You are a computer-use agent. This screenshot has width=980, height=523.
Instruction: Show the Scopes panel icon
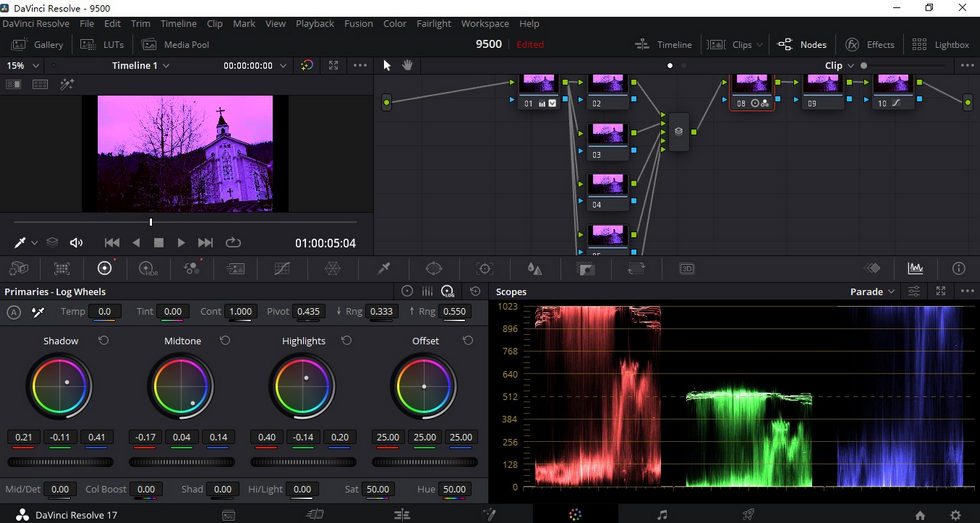pos(915,268)
